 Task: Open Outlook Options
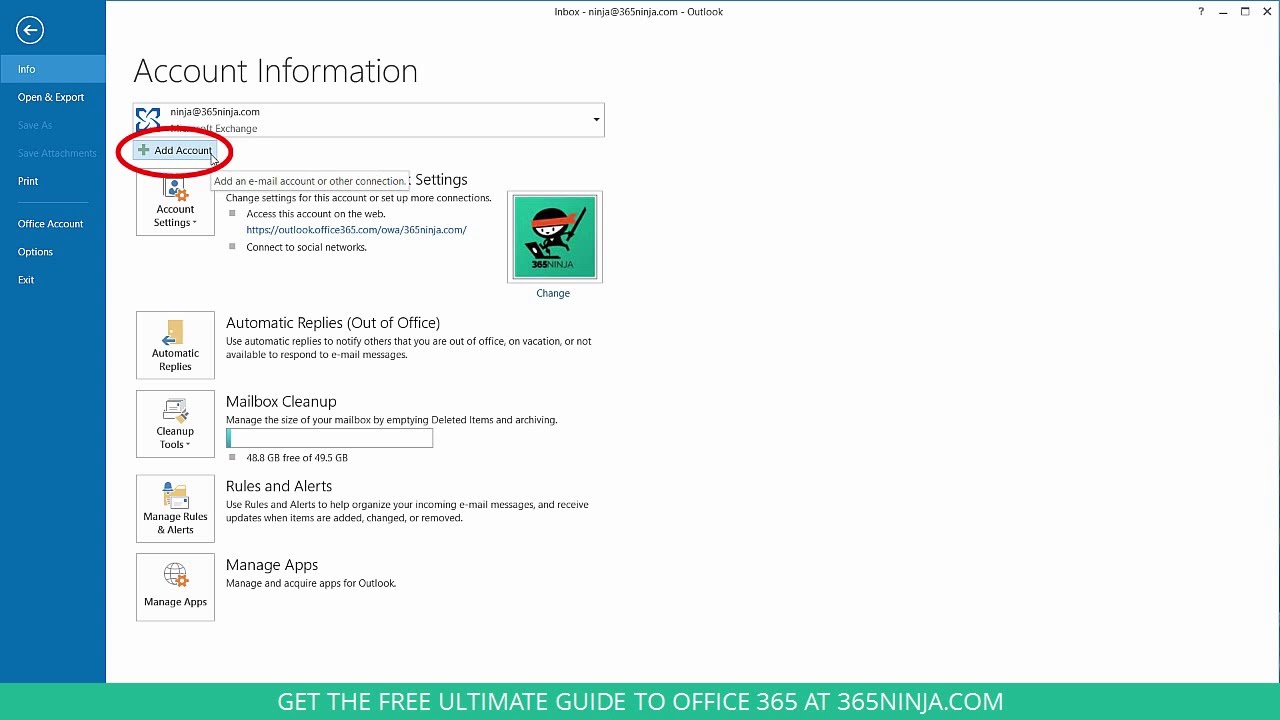(52, 252)
